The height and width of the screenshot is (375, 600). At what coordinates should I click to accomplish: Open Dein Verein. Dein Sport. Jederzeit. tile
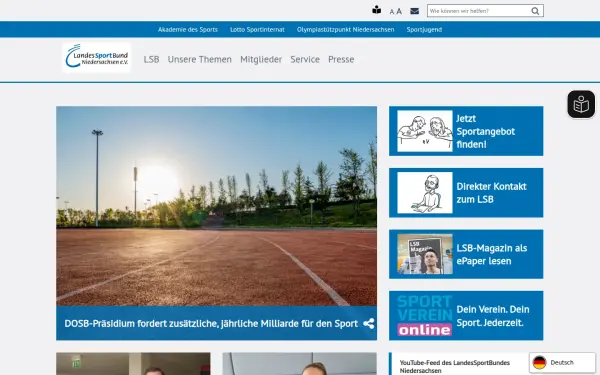click(x=466, y=316)
